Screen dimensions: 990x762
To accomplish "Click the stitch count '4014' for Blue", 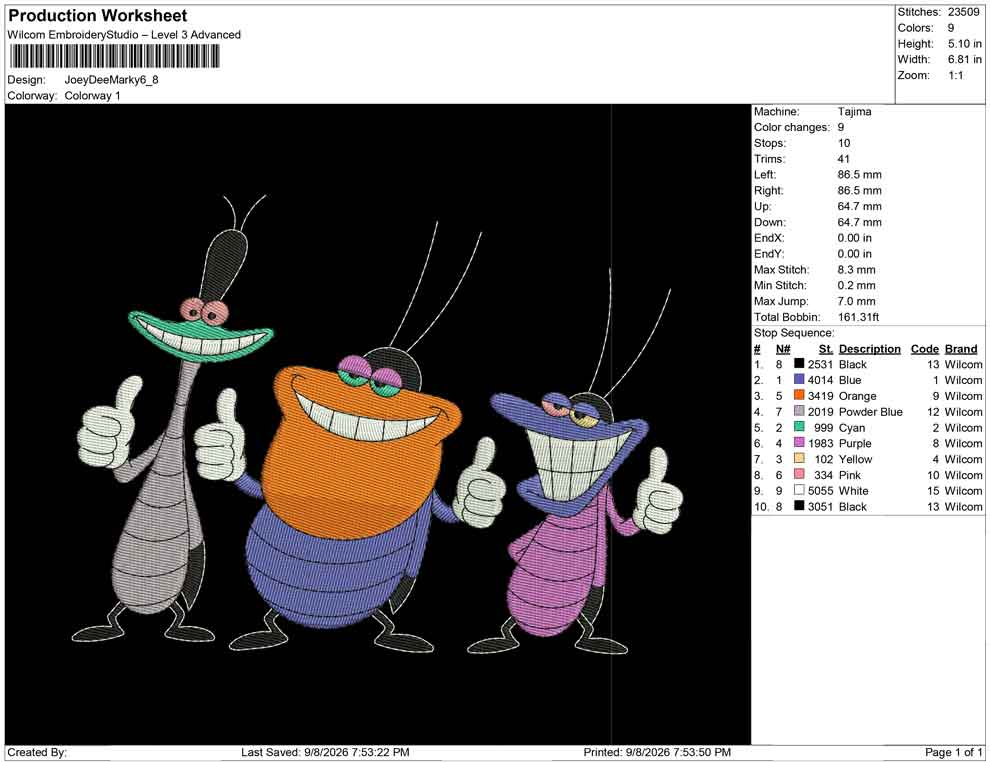I will (820, 380).
